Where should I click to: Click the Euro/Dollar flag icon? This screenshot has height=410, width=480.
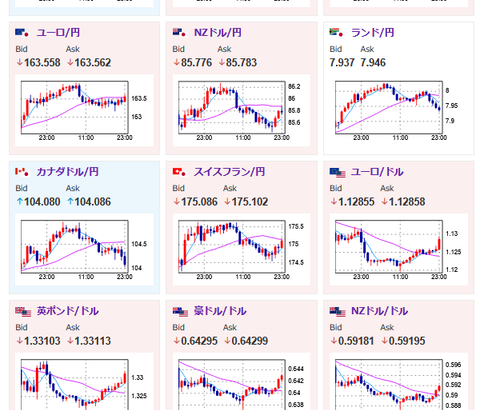coord(337,173)
